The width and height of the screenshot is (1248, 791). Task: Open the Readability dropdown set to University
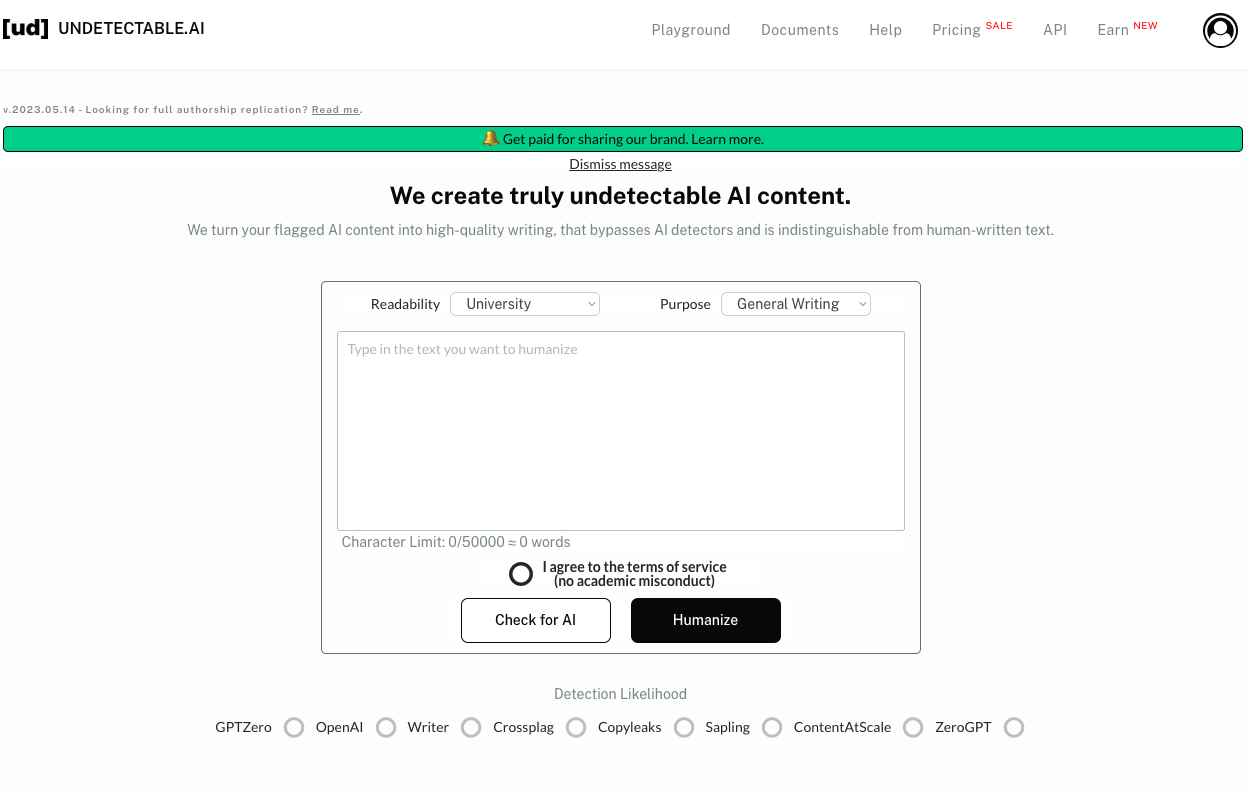[x=525, y=304]
